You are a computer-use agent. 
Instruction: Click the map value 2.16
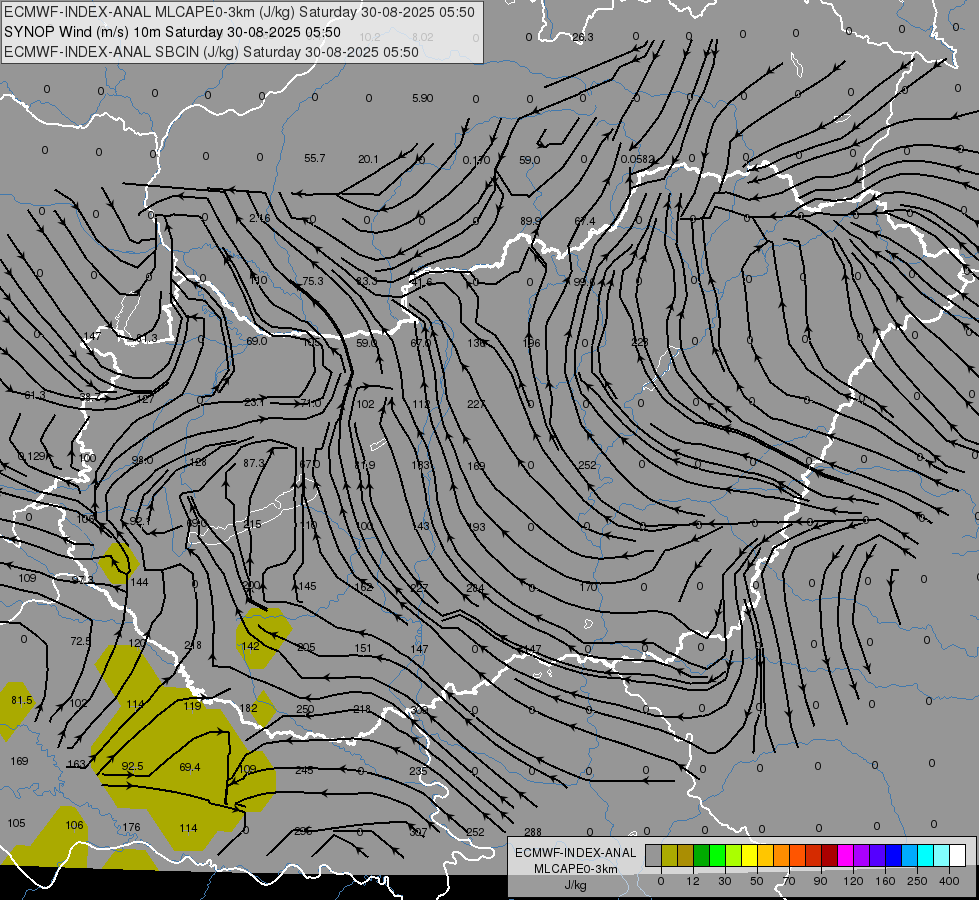point(260,218)
